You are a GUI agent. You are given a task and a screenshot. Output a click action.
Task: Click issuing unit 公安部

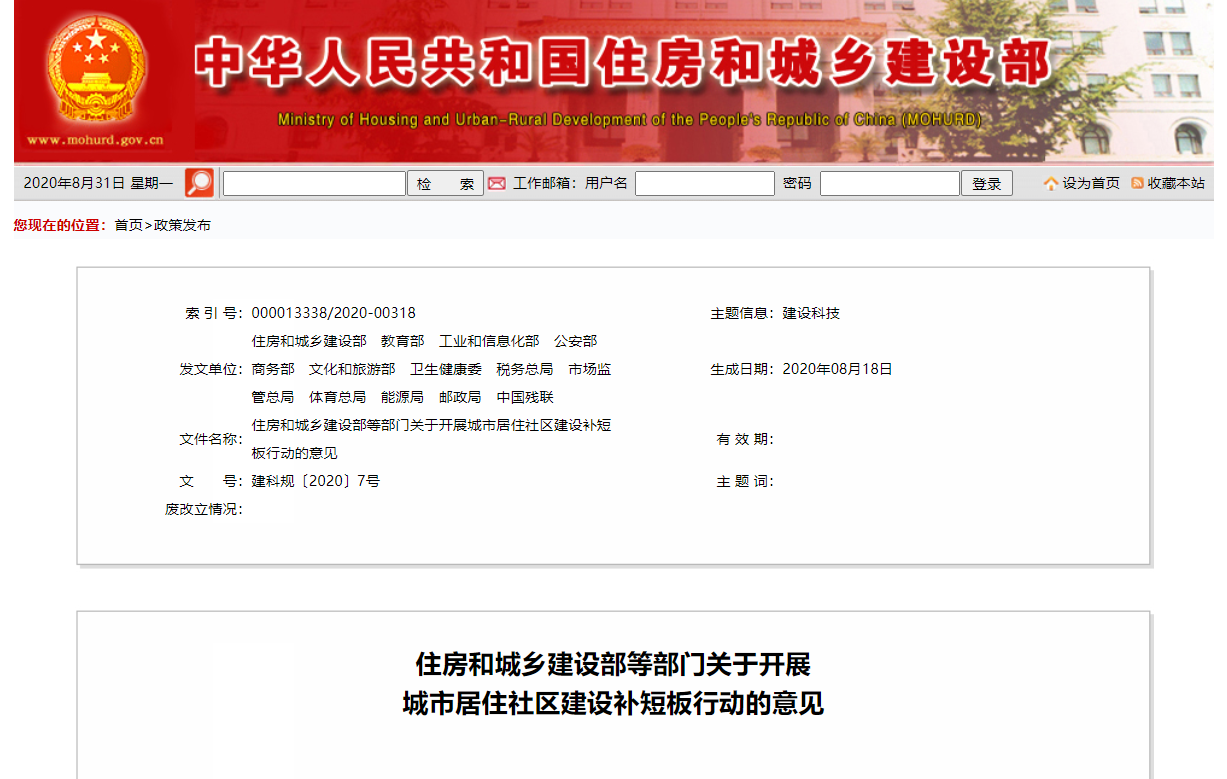point(575,341)
